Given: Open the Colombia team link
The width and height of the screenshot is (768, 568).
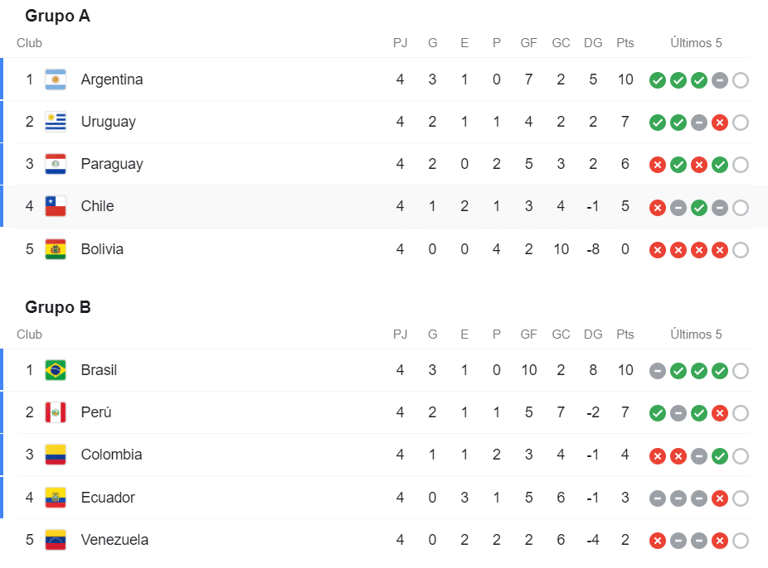Looking at the screenshot, I should coord(112,454).
